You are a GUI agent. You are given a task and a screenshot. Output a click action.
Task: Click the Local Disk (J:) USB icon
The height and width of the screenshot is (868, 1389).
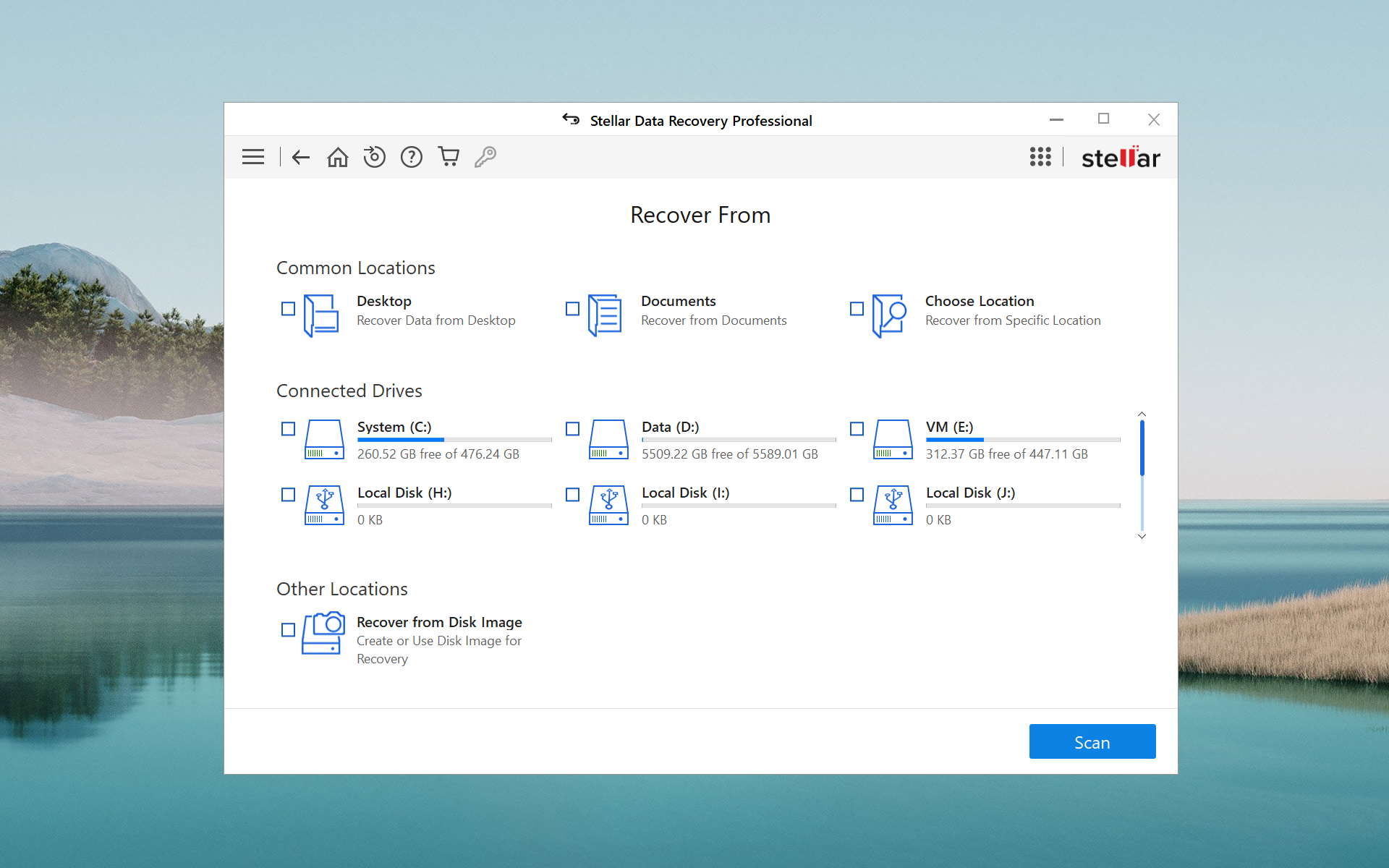coord(893,505)
